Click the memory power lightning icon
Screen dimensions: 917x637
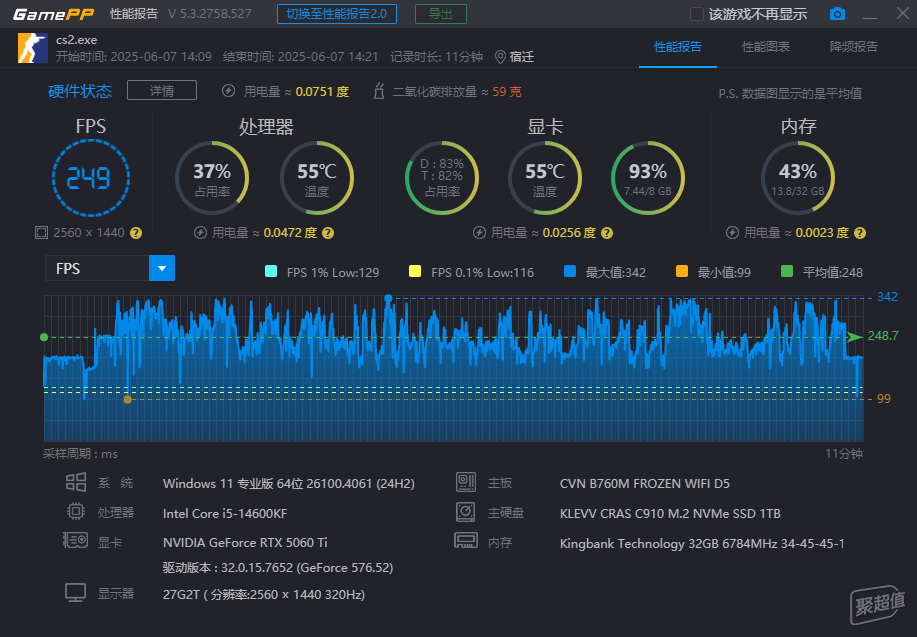(x=732, y=233)
